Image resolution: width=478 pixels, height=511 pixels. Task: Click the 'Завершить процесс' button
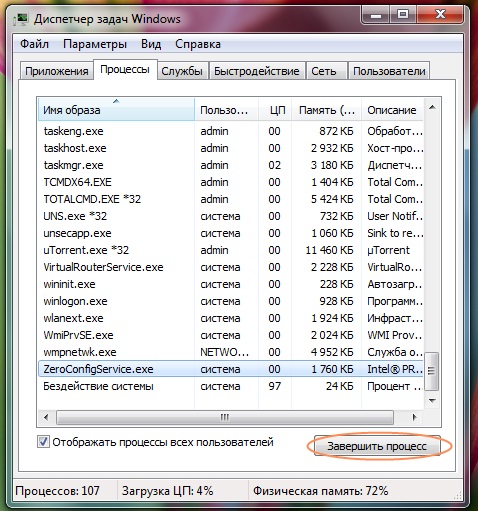[x=377, y=446]
